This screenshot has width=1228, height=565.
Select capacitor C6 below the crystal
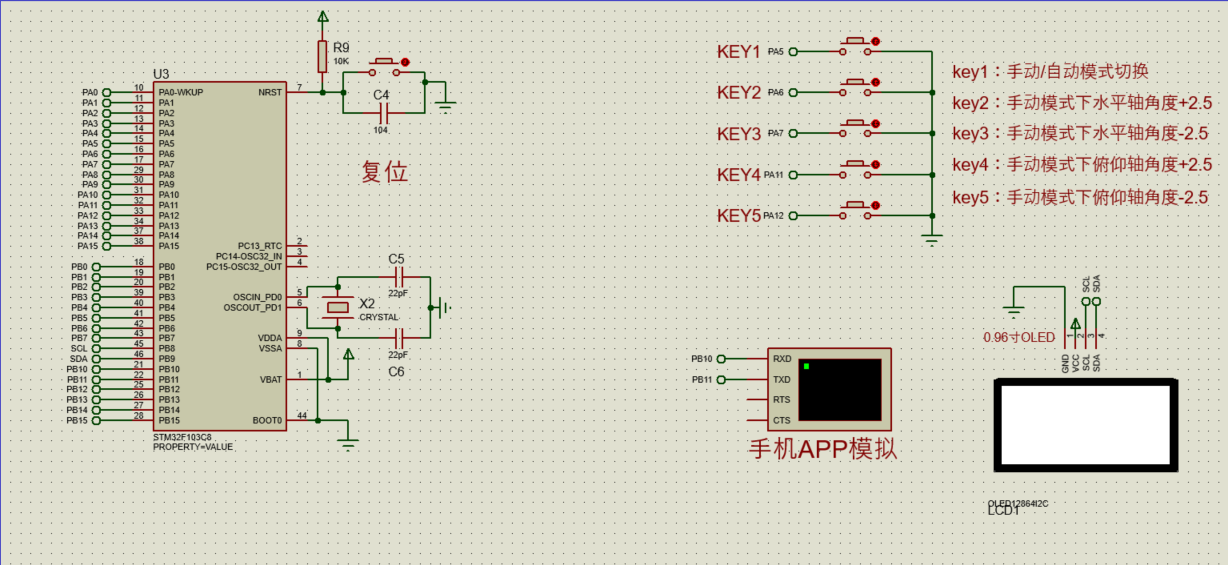(398, 338)
